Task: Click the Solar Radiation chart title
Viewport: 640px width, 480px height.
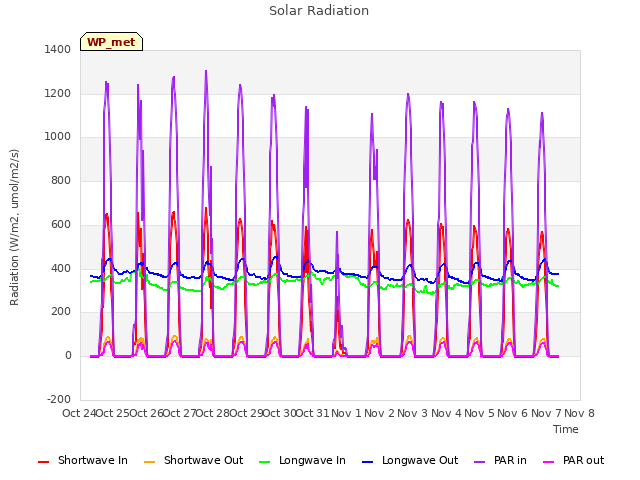Action: tap(319, 11)
